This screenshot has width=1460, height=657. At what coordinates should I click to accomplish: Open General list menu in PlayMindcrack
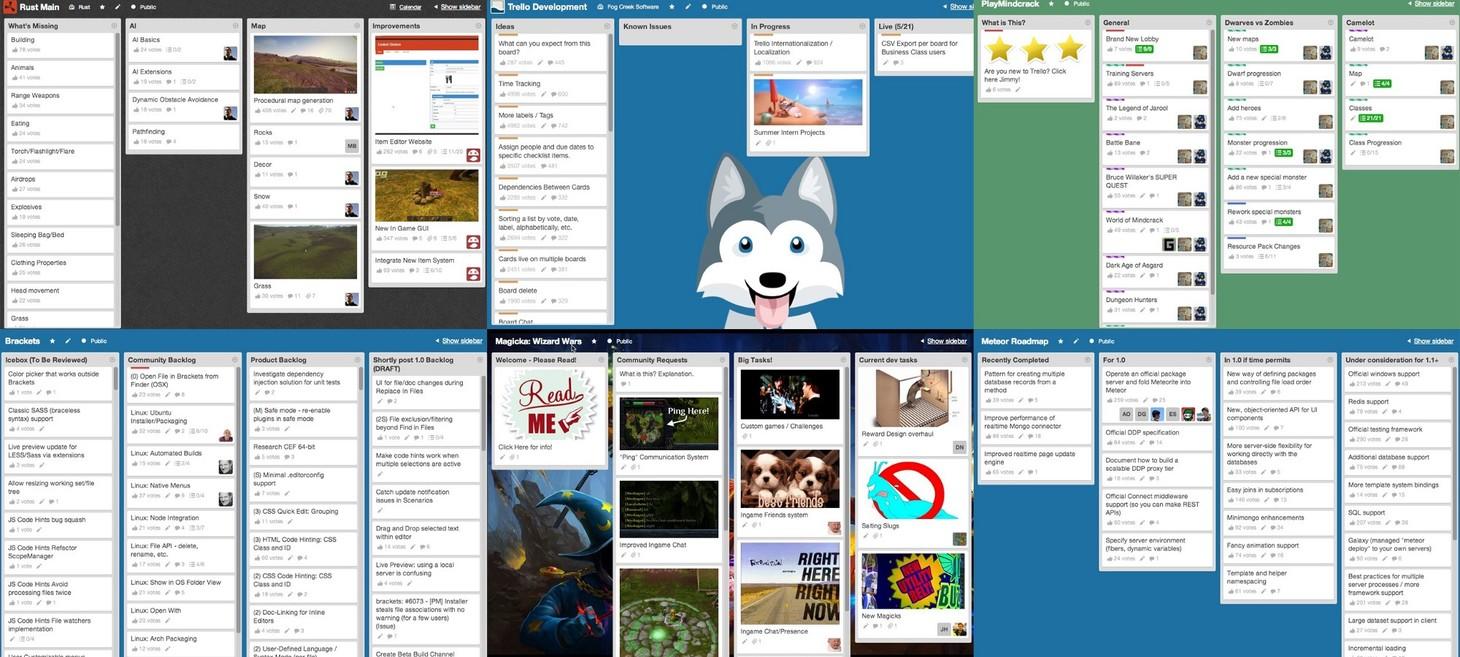[x=1207, y=22]
